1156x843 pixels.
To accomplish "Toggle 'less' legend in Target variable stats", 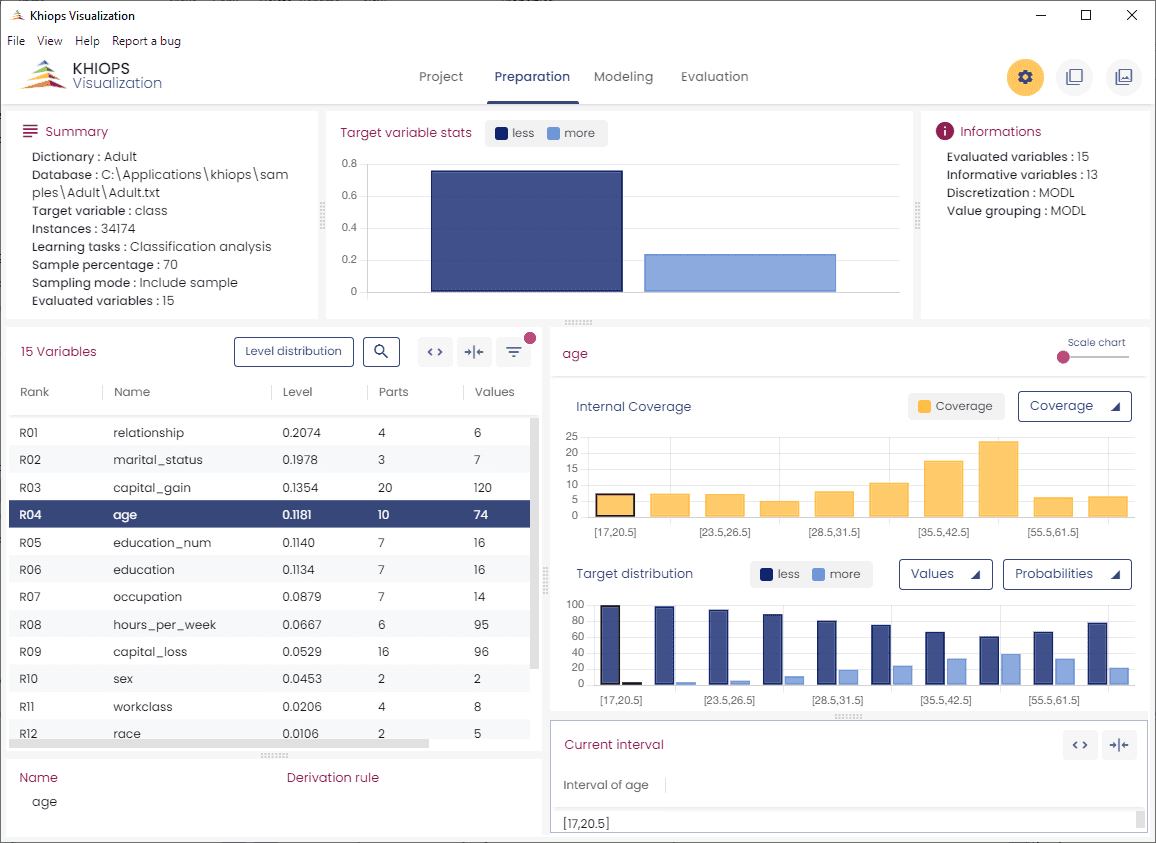I will click(514, 133).
